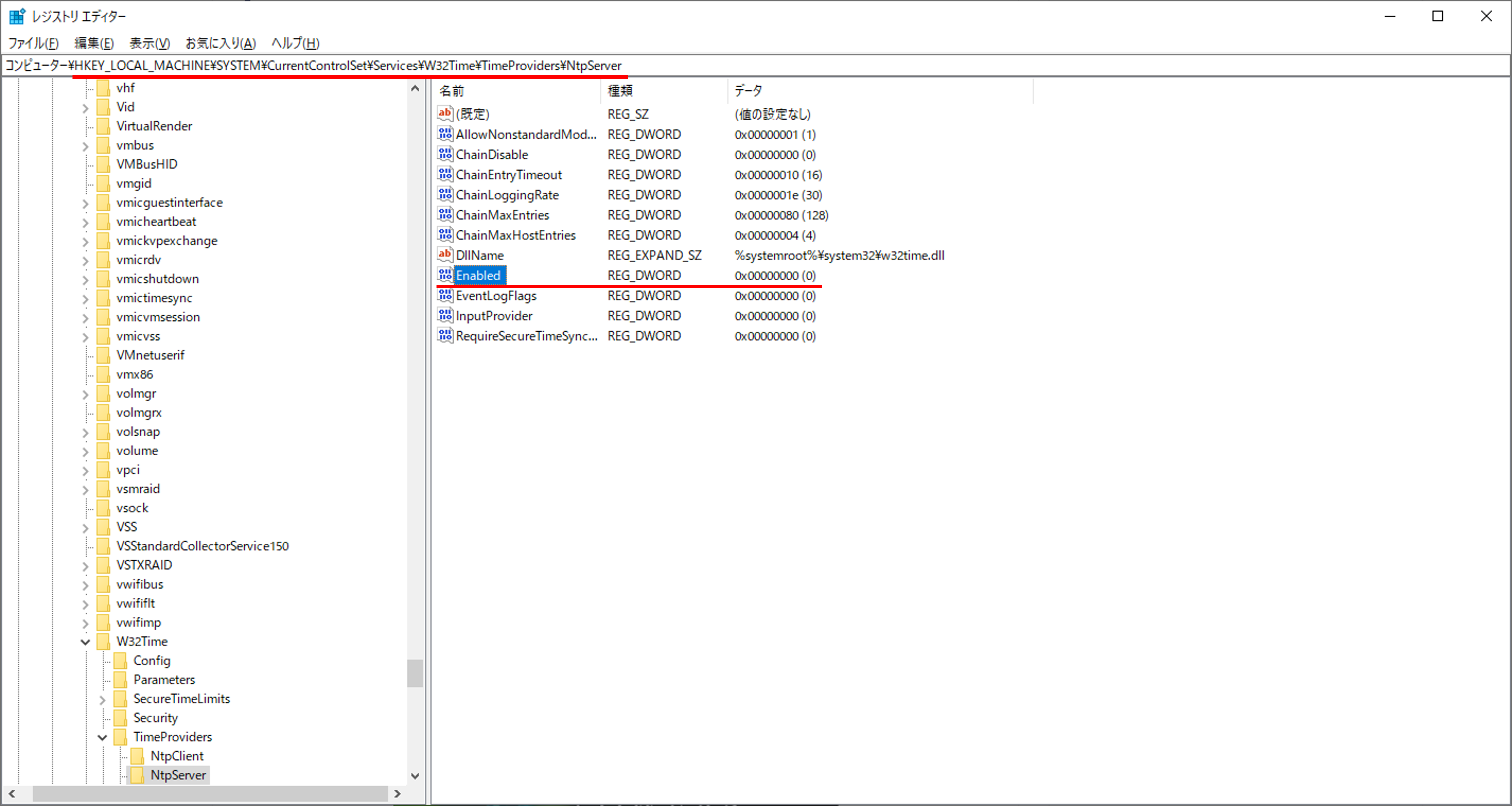Collapse the W32Time tree node

(85, 642)
